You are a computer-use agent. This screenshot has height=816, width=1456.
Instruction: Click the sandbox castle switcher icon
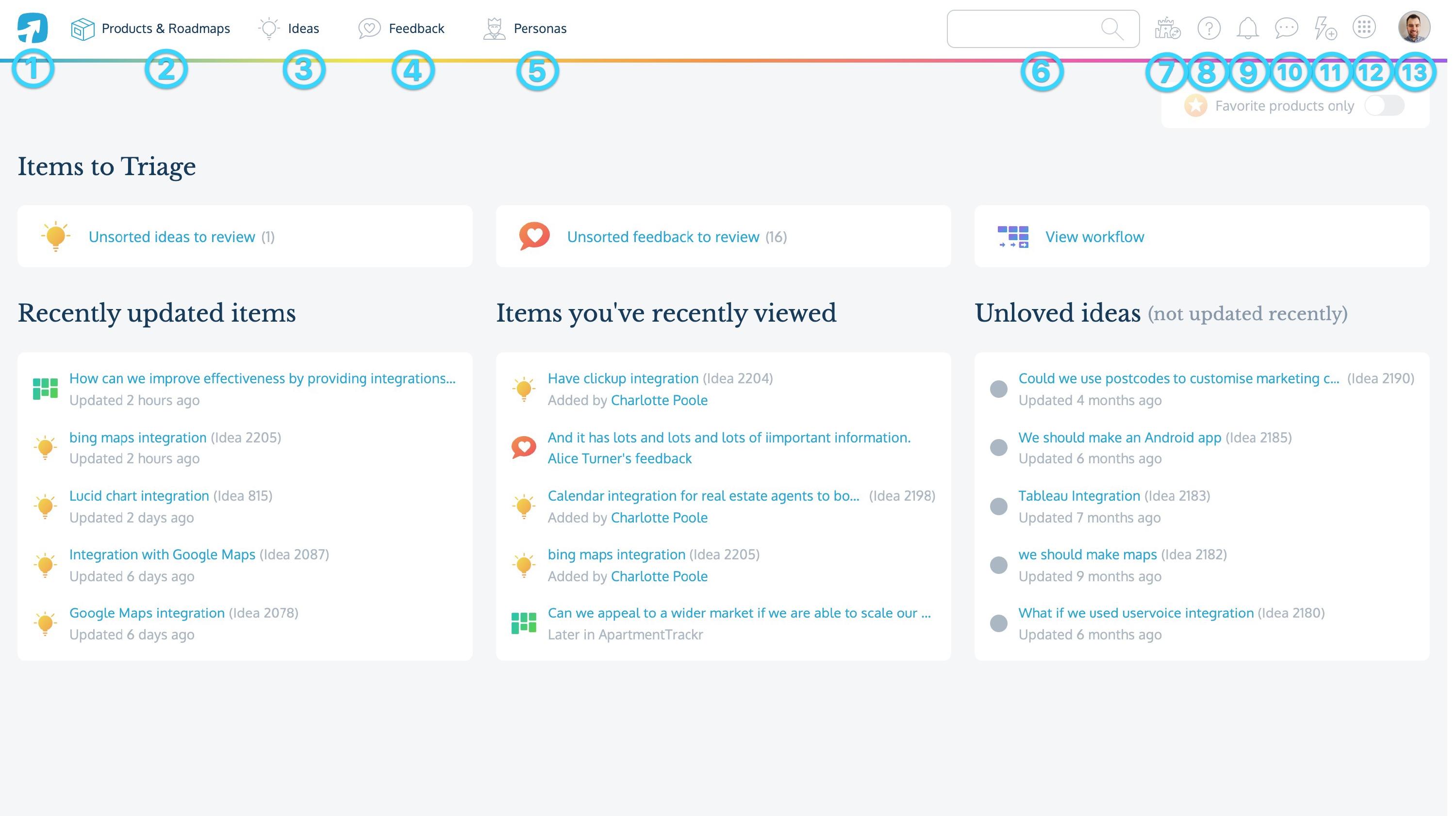[1167, 27]
